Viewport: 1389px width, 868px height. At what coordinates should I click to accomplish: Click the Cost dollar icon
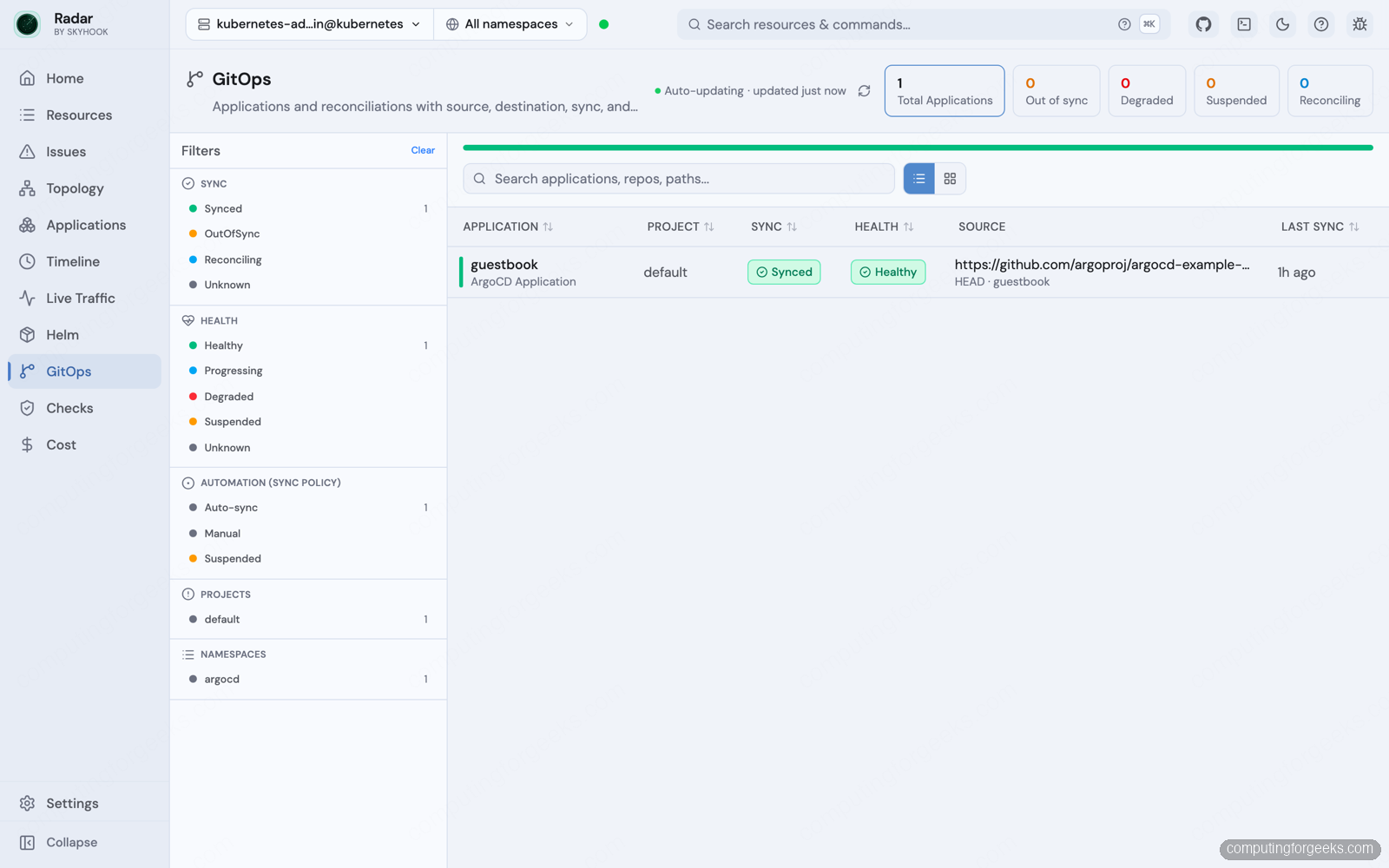tap(28, 444)
